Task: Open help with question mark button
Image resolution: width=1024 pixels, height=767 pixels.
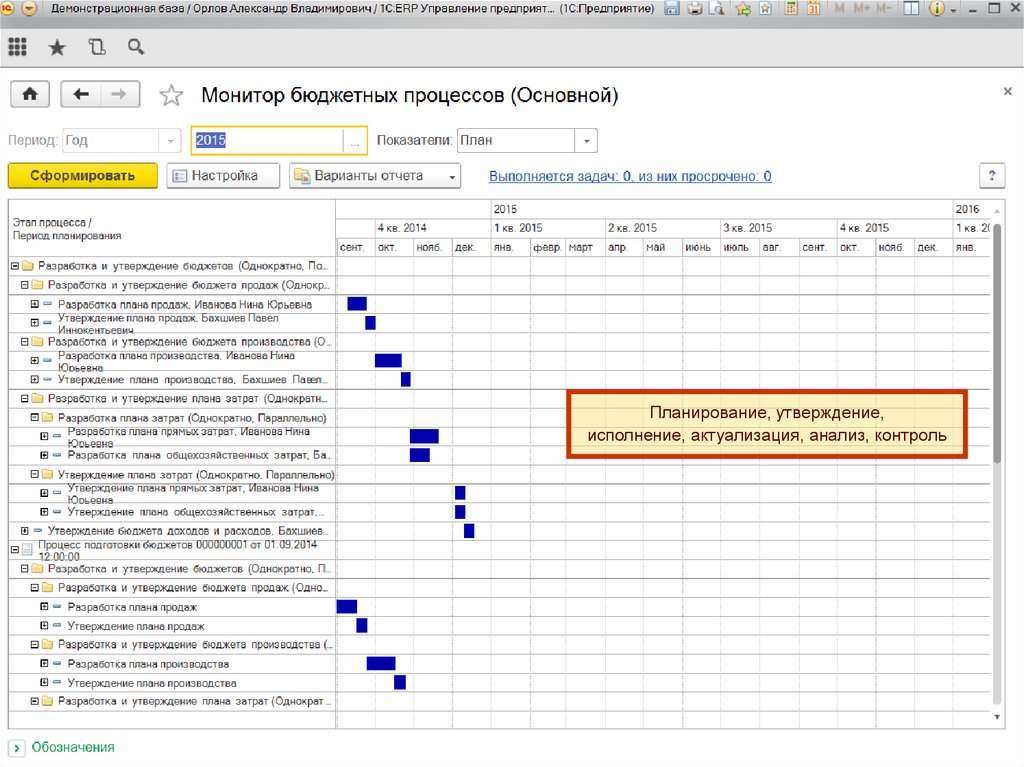Action: click(x=991, y=176)
